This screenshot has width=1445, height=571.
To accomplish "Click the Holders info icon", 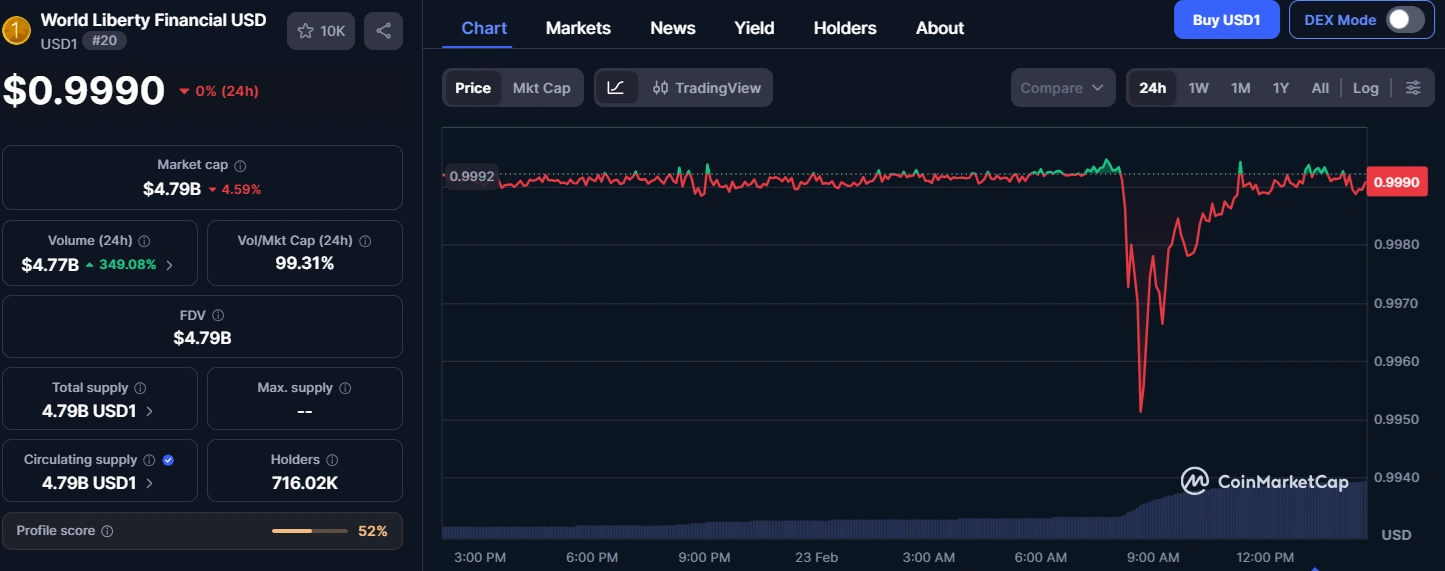I will [332, 460].
